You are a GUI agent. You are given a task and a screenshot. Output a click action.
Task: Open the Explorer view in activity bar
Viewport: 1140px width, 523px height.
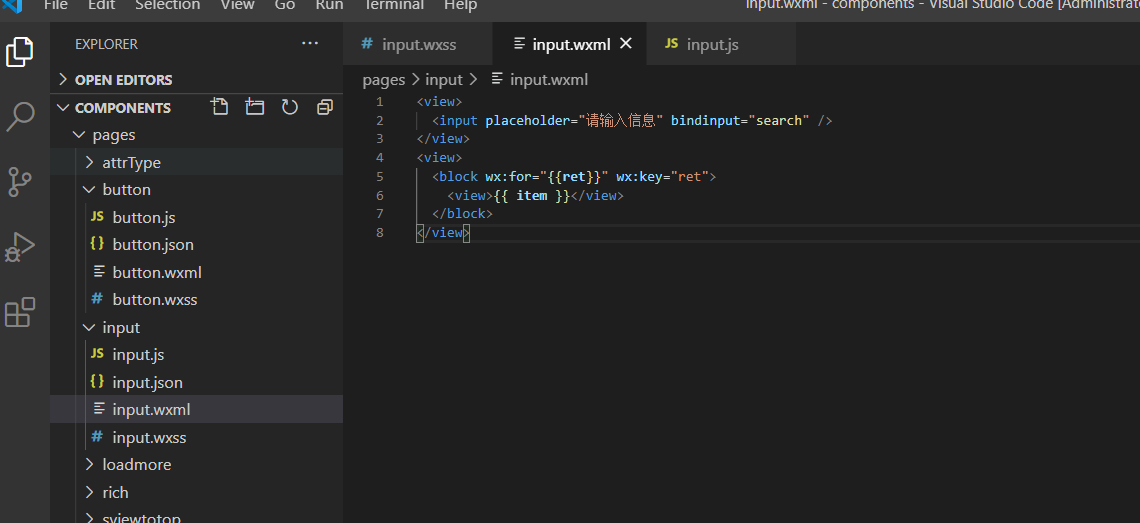coord(20,52)
